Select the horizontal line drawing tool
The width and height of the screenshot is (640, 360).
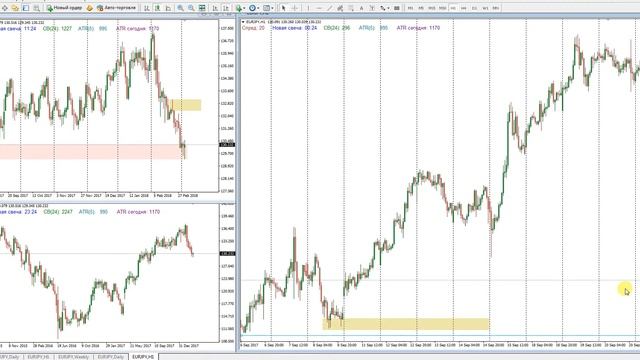[x=319, y=8]
